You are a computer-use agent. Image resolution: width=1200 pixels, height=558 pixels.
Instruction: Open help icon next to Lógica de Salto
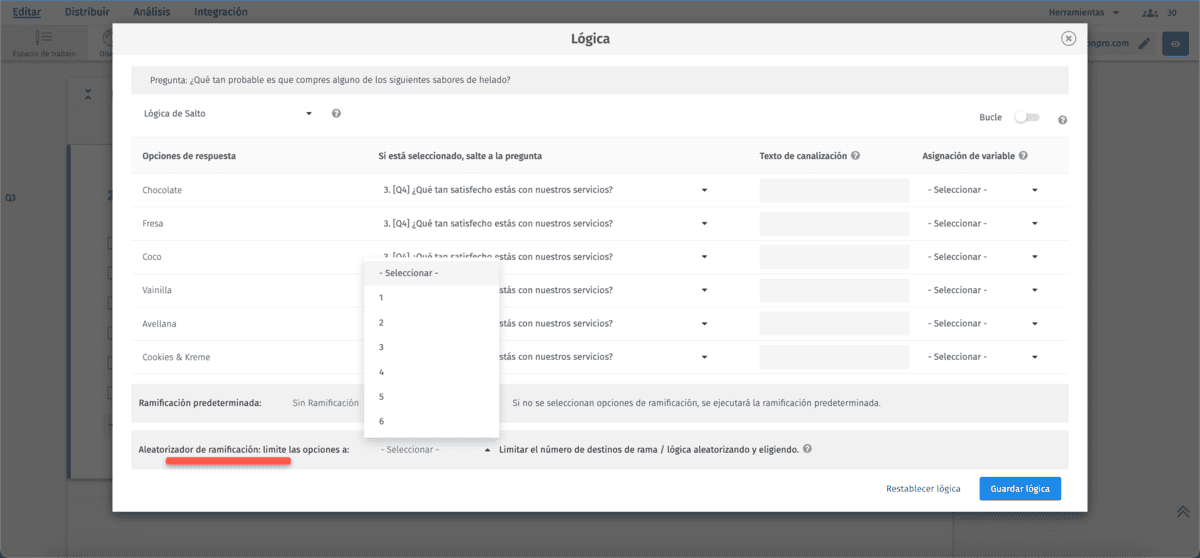click(336, 114)
